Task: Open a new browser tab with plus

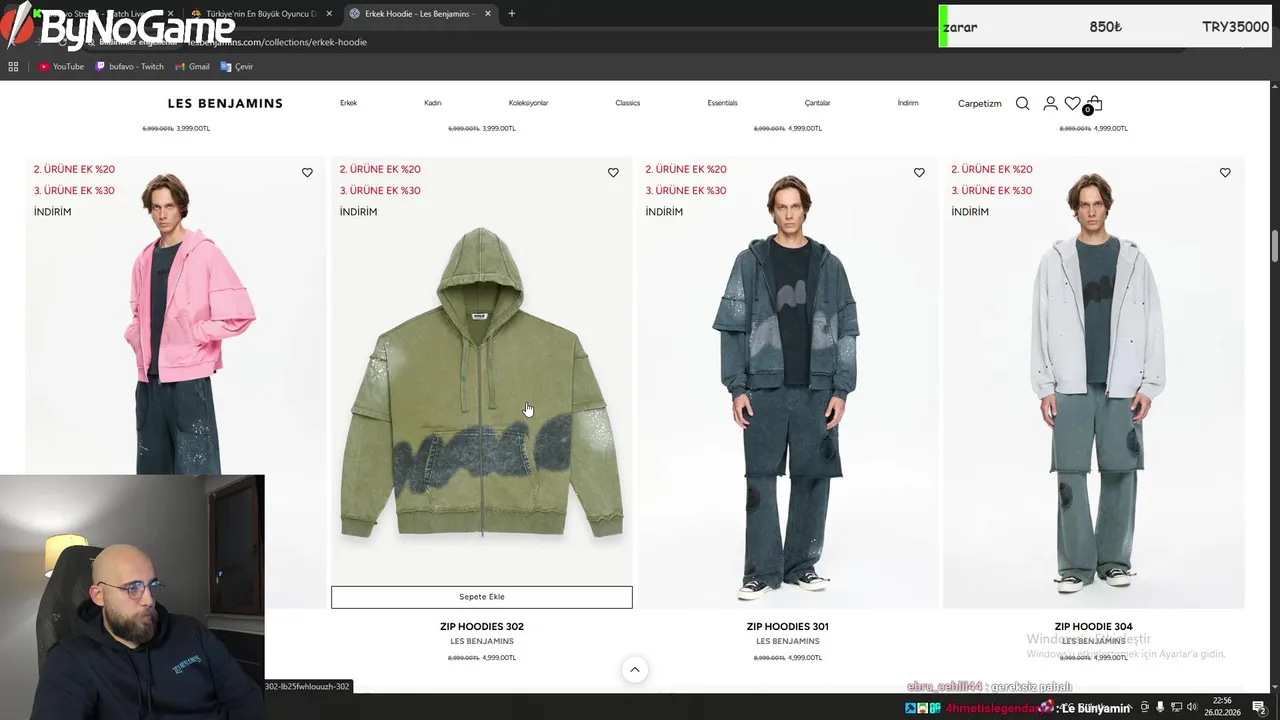Action: [512, 14]
